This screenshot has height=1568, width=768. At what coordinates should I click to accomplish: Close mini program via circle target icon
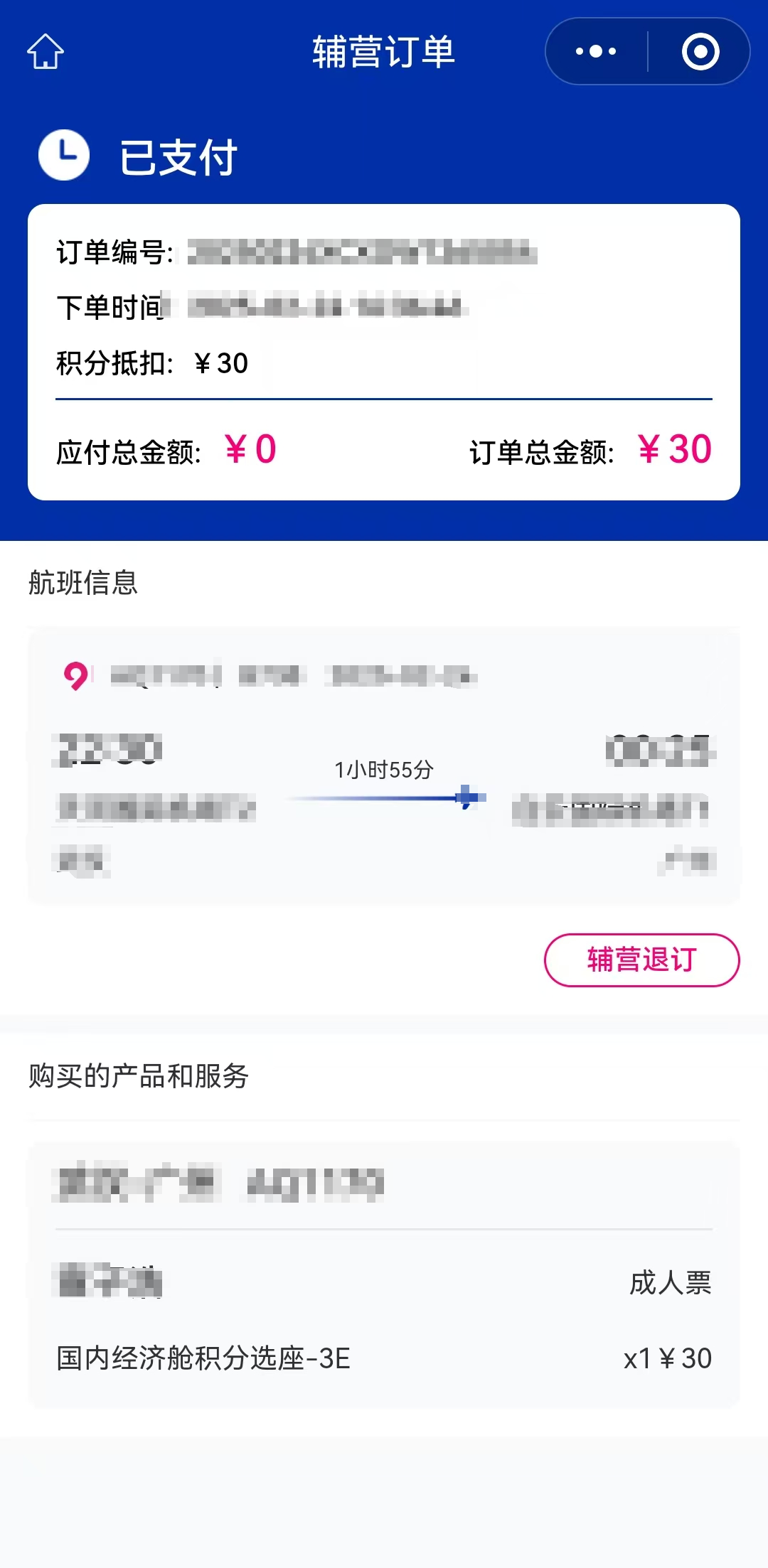pyautogui.click(x=700, y=51)
